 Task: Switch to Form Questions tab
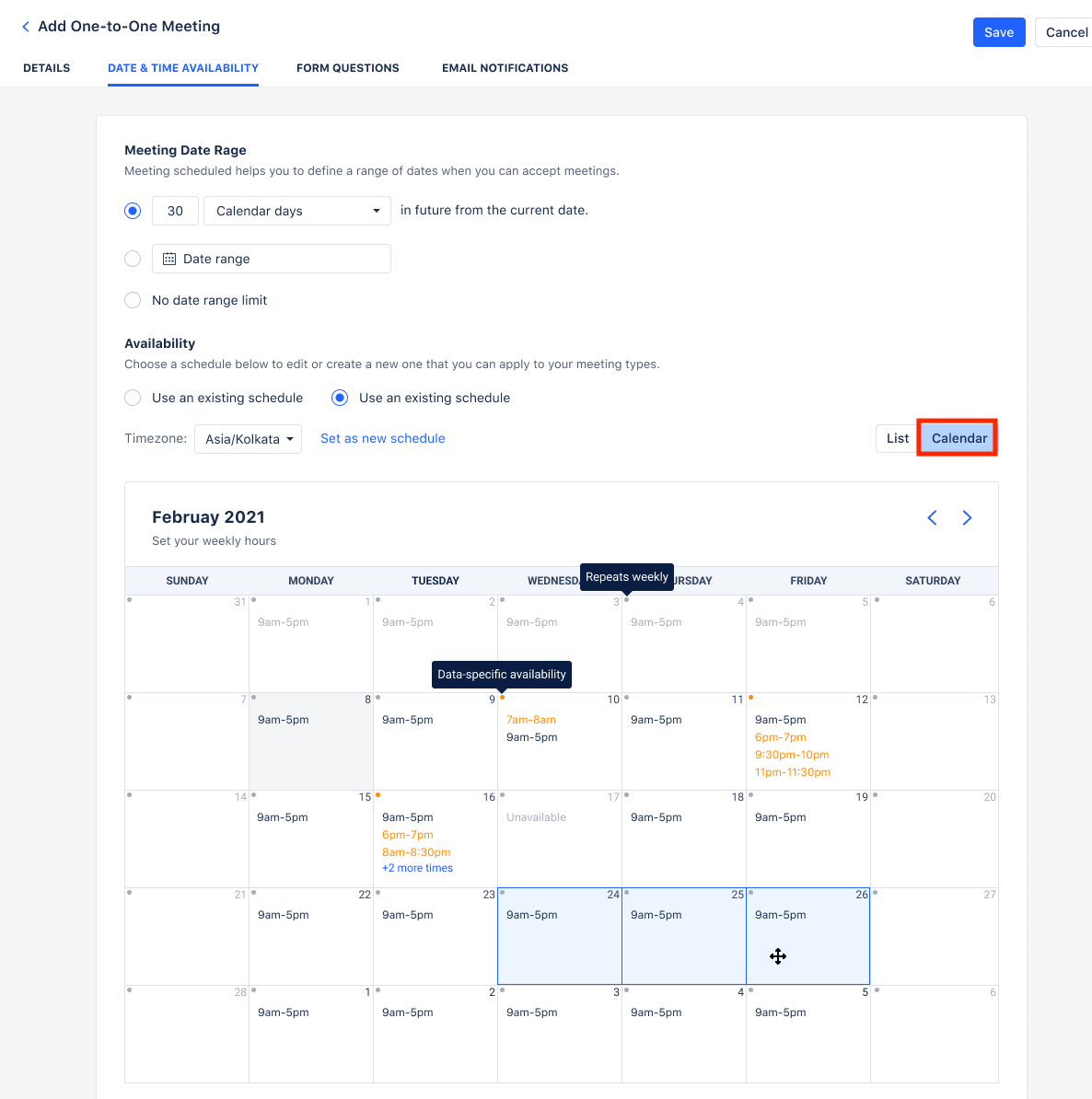click(348, 68)
